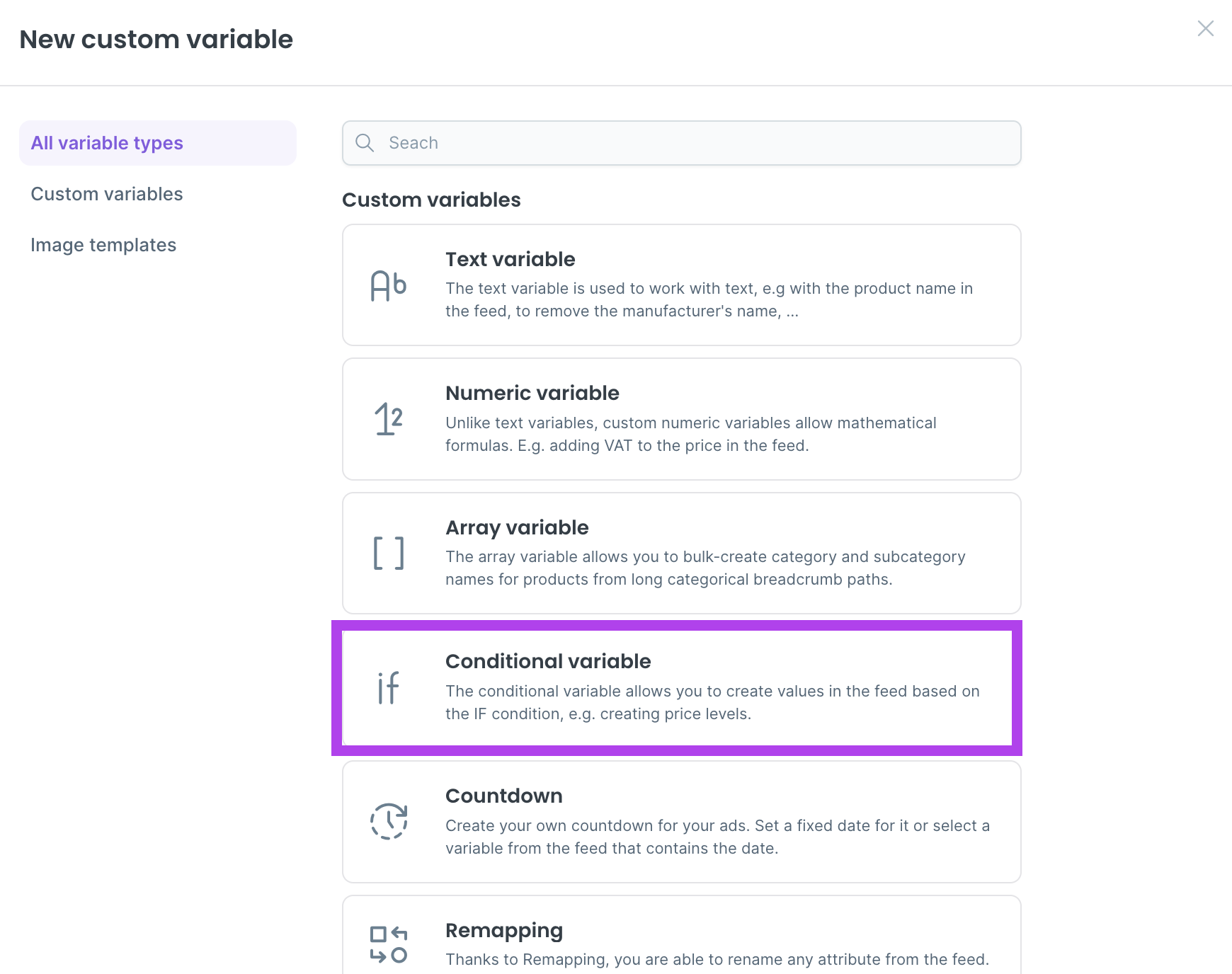Select the Conditional variable title
This screenshot has height=974, width=1232.
[548, 661]
